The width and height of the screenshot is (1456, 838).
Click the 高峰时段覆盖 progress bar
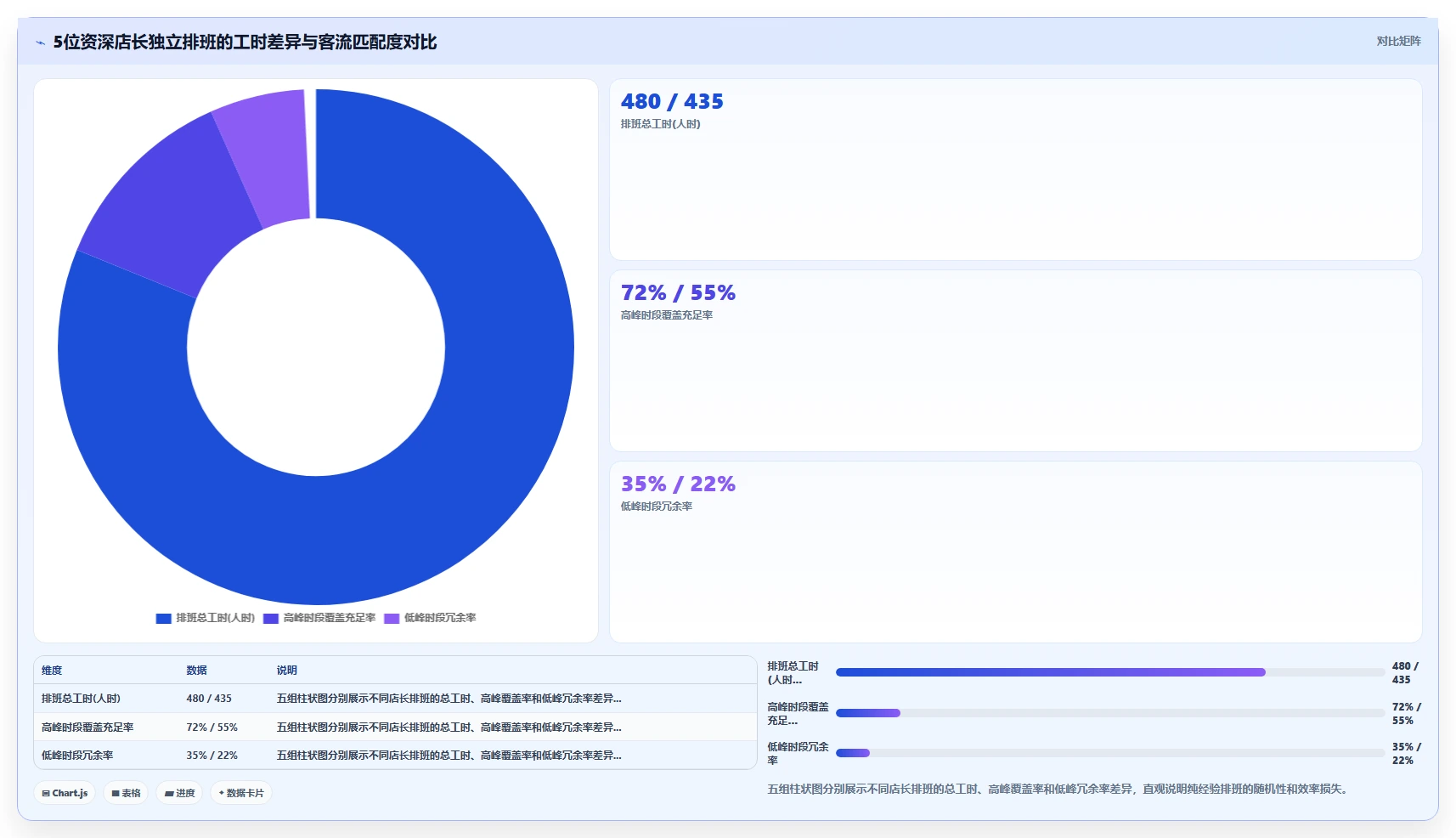[x=1110, y=713]
